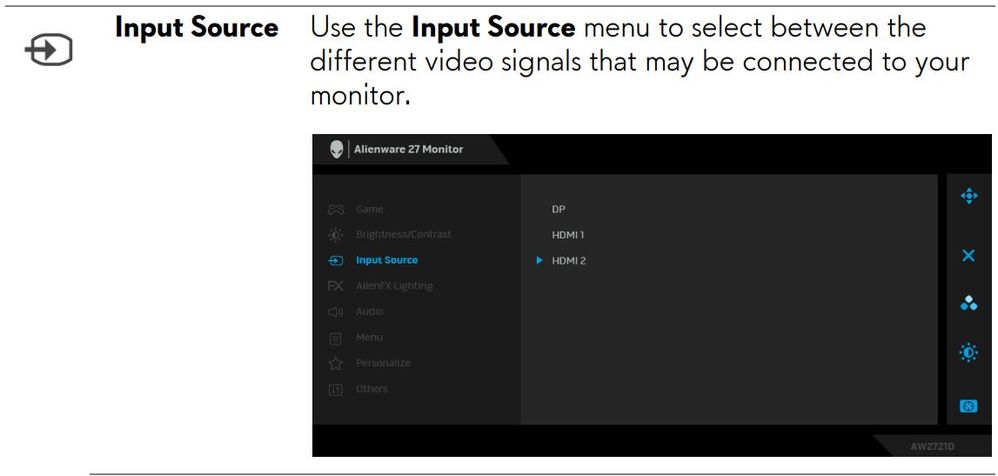Viewport: 998px width, 476px height.
Task: Choose DP as the input source
Action: [x=558, y=209]
